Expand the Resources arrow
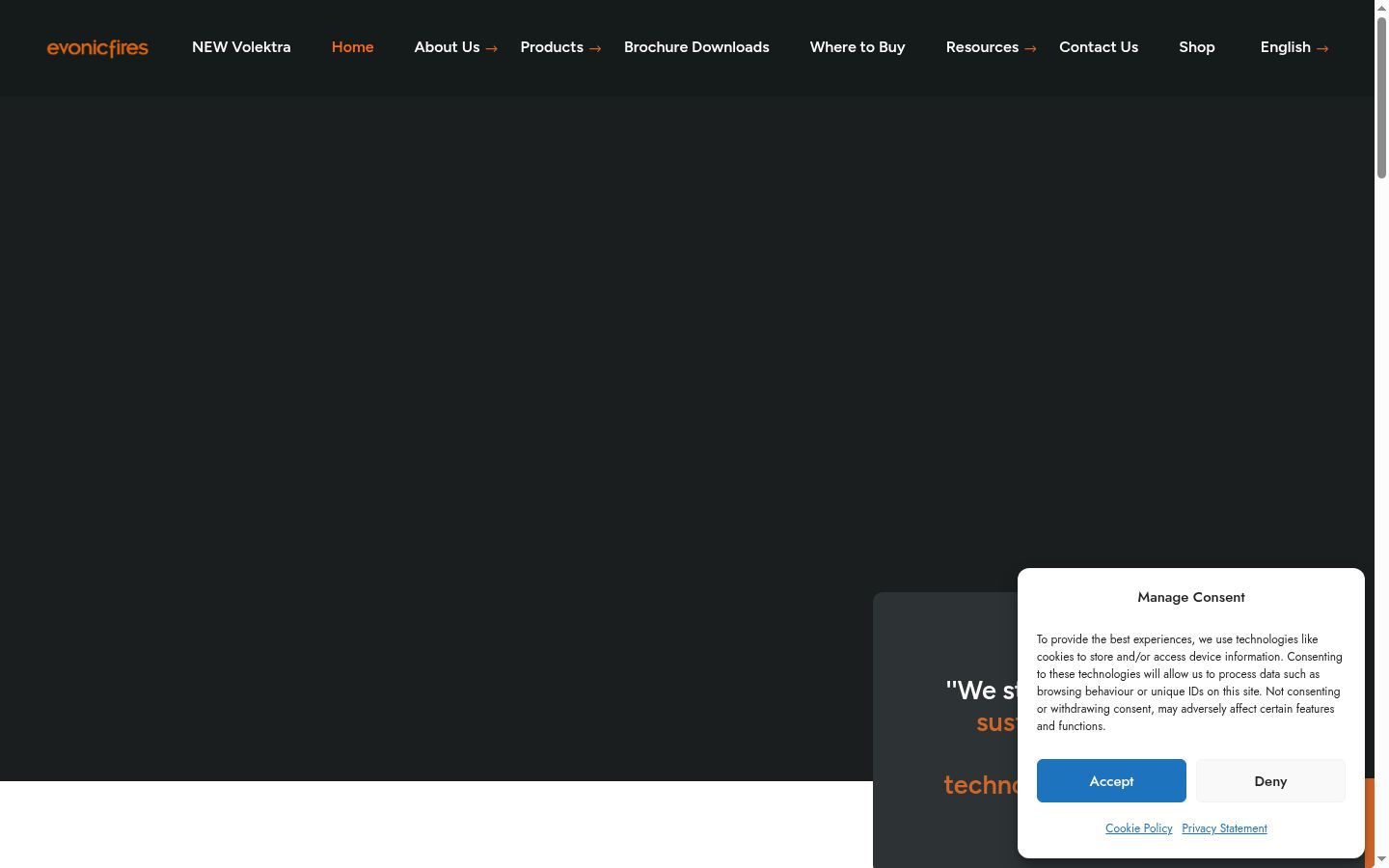1389x868 pixels. pyautogui.click(x=1030, y=48)
